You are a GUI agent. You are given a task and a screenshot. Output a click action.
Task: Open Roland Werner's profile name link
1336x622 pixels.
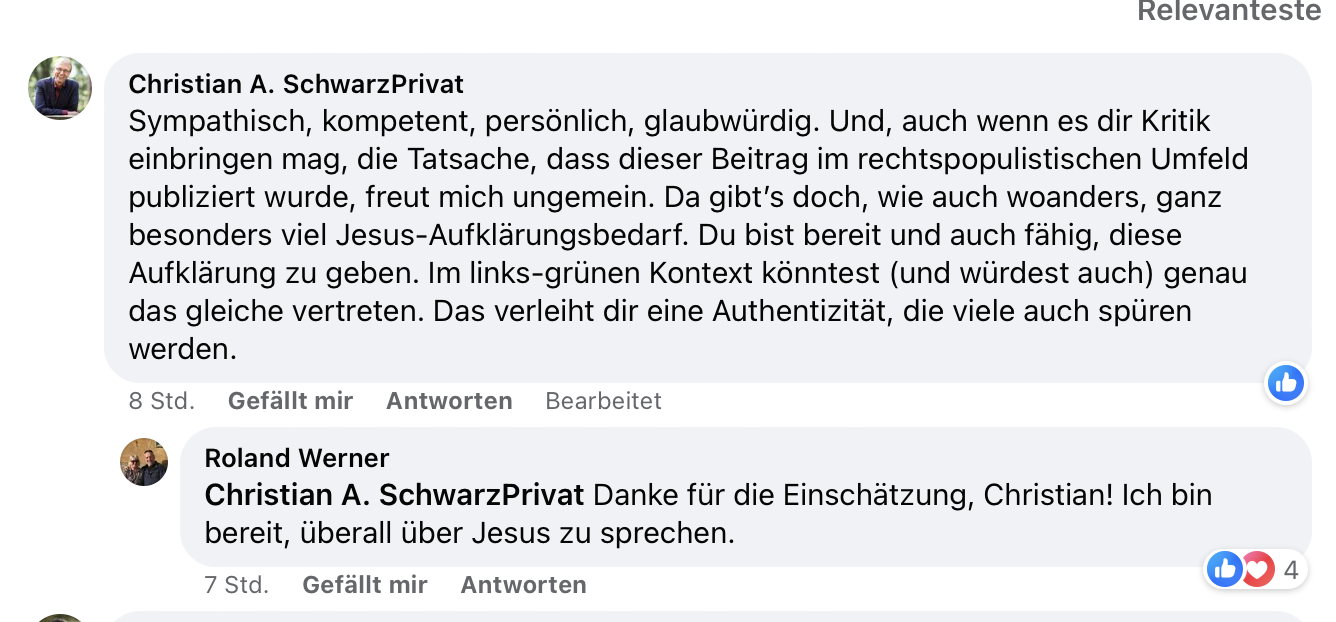pos(296,458)
